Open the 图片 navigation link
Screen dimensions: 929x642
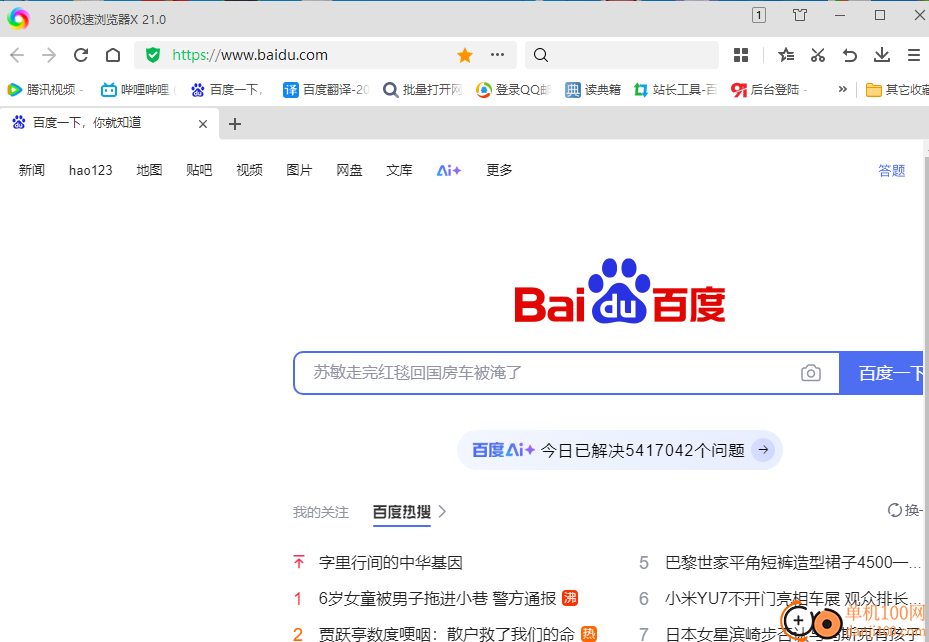point(299,171)
